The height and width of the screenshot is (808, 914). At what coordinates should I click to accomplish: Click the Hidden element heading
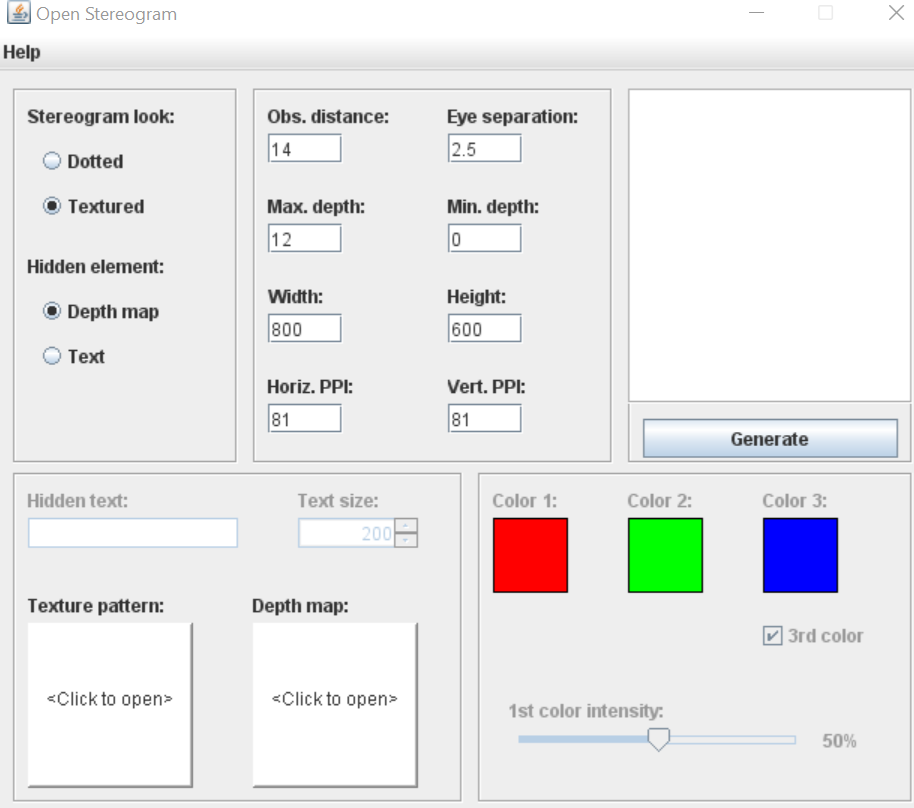tap(96, 266)
